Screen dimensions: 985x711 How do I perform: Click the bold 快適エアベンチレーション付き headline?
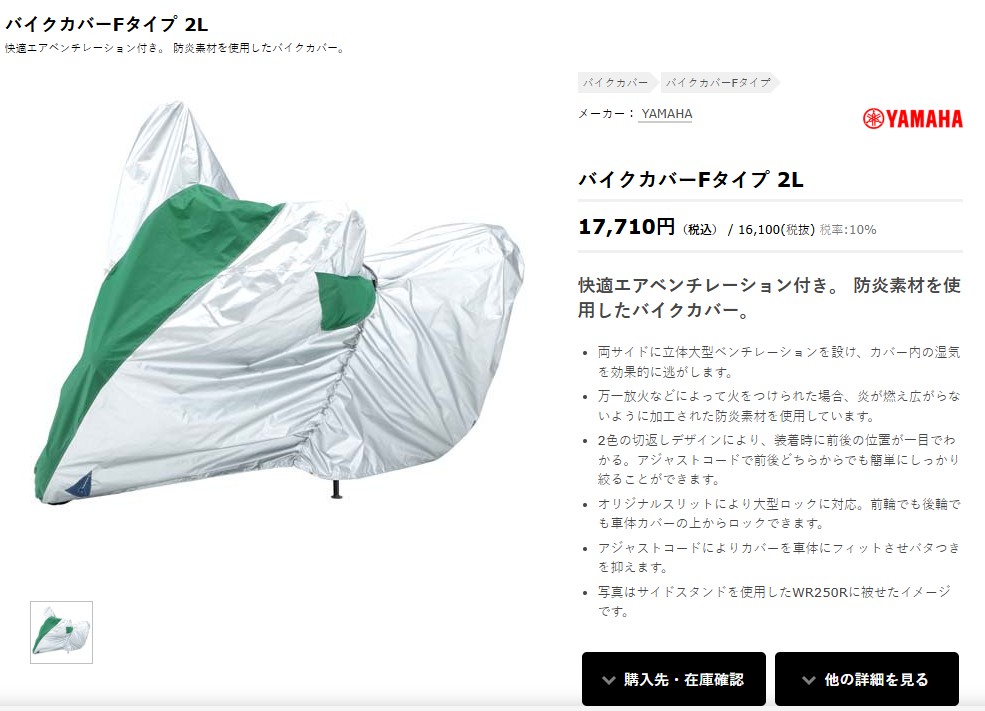pyautogui.click(x=769, y=297)
